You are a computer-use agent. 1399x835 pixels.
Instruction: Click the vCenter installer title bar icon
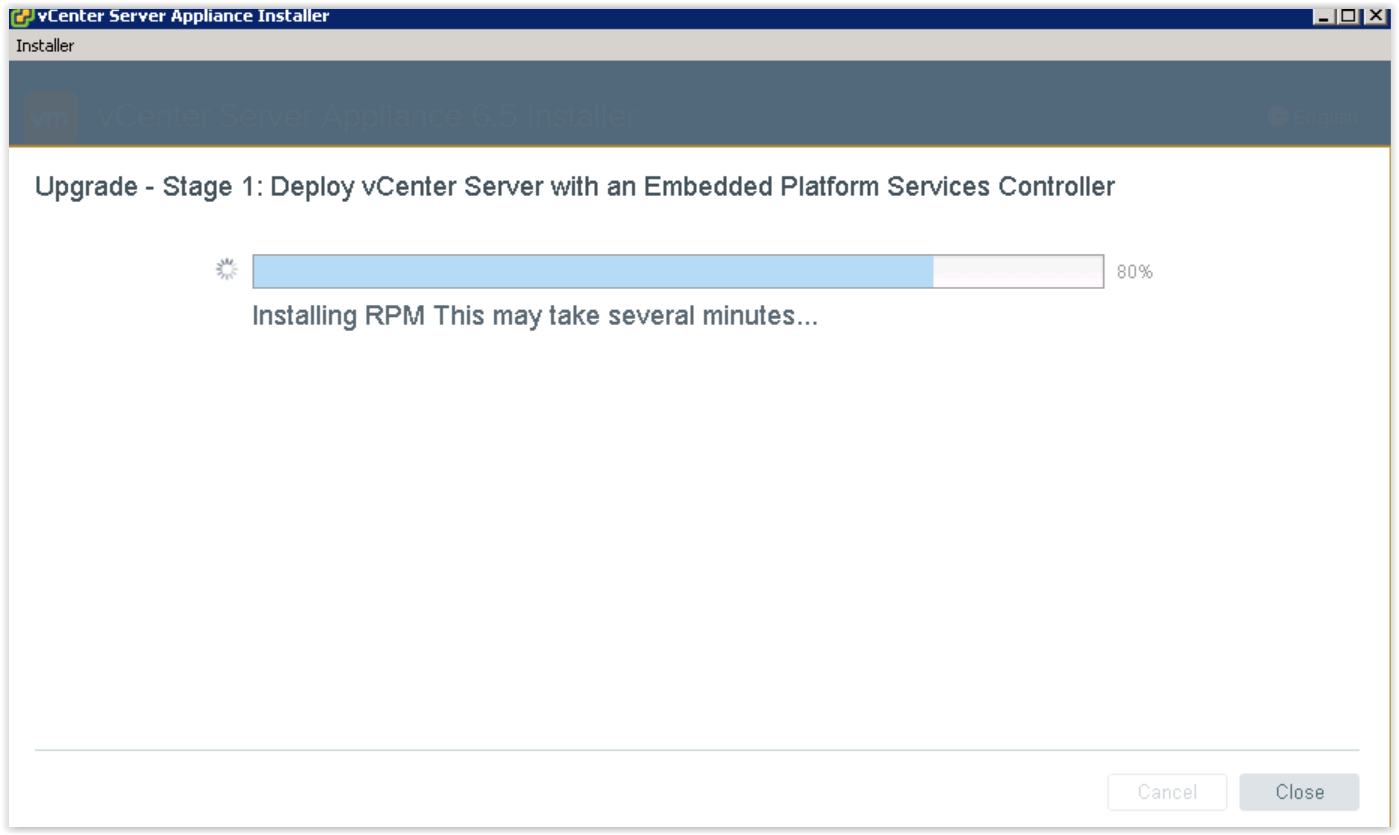[23, 16]
